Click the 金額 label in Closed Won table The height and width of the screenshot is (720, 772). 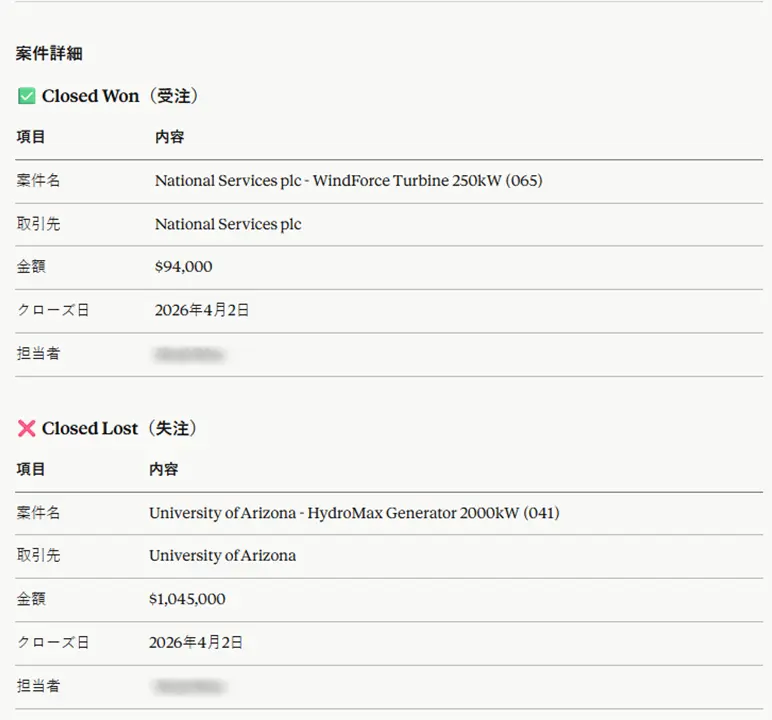coord(31,267)
